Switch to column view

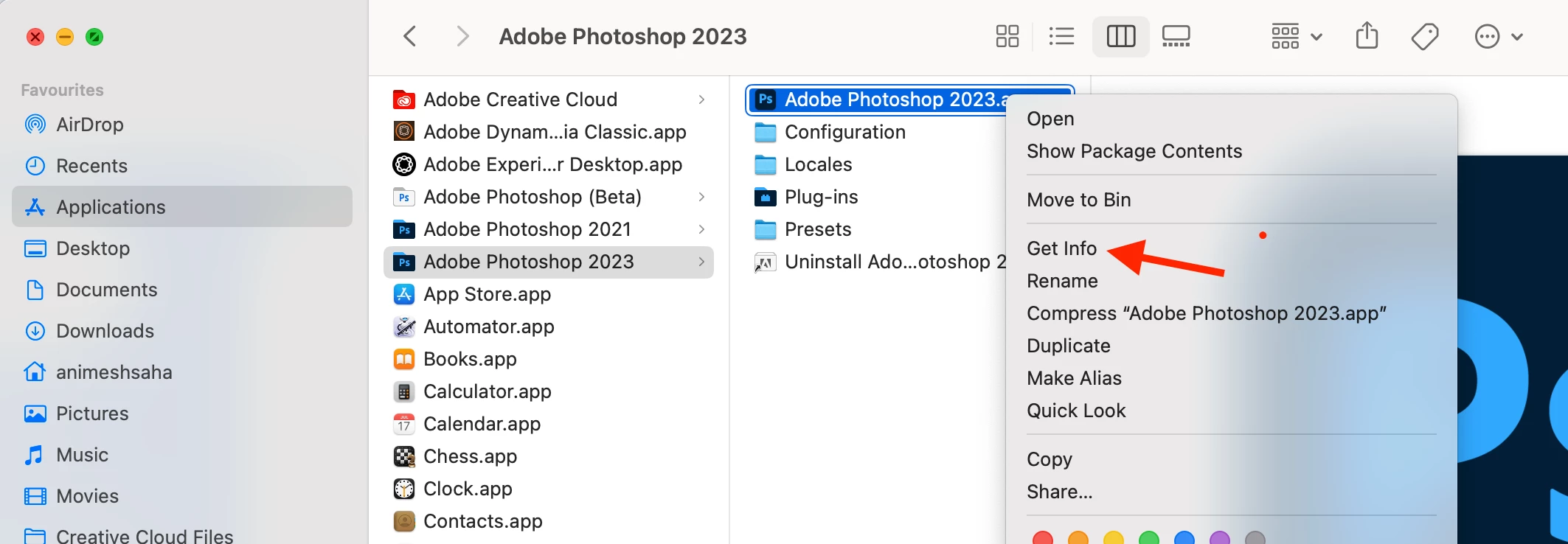[1120, 36]
